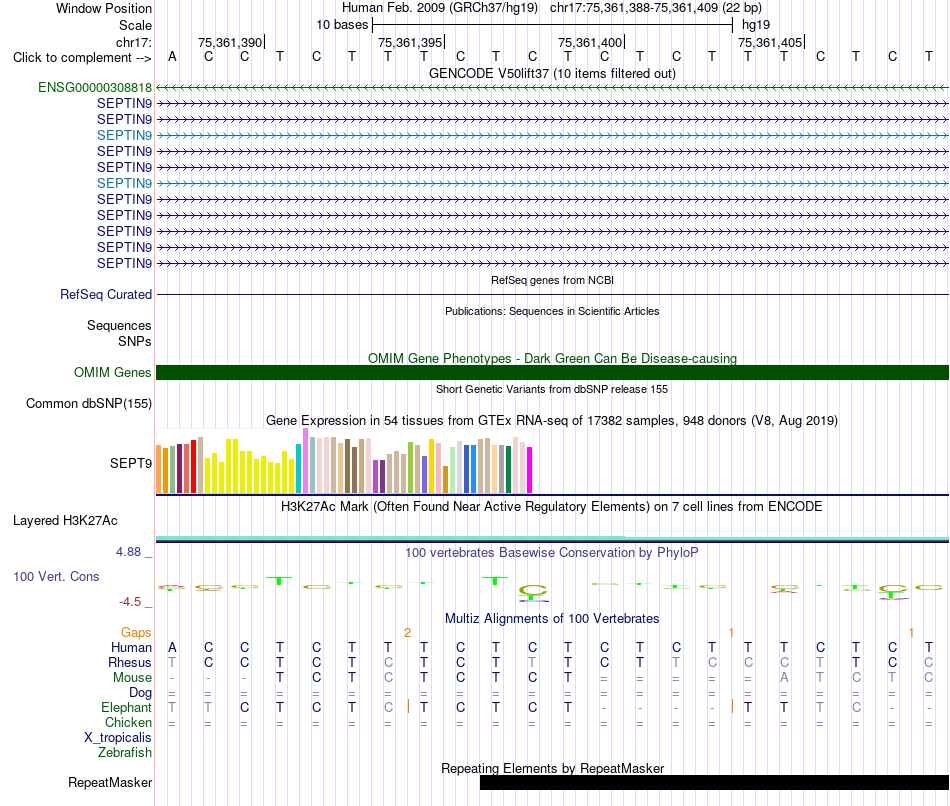Click the Common dbSNP(155) label
Image resolution: width=950 pixels, height=806 pixels.
tap(89, 404)
